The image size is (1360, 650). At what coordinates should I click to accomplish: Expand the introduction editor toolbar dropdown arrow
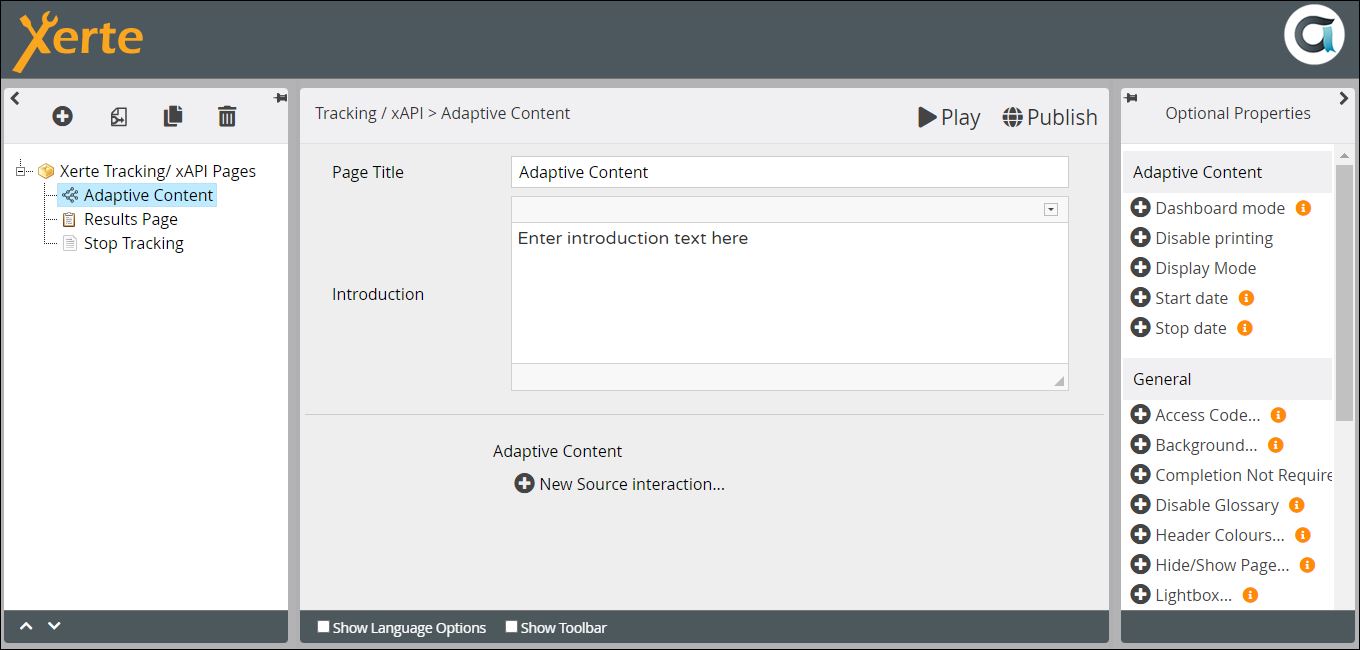point(1050,209)
